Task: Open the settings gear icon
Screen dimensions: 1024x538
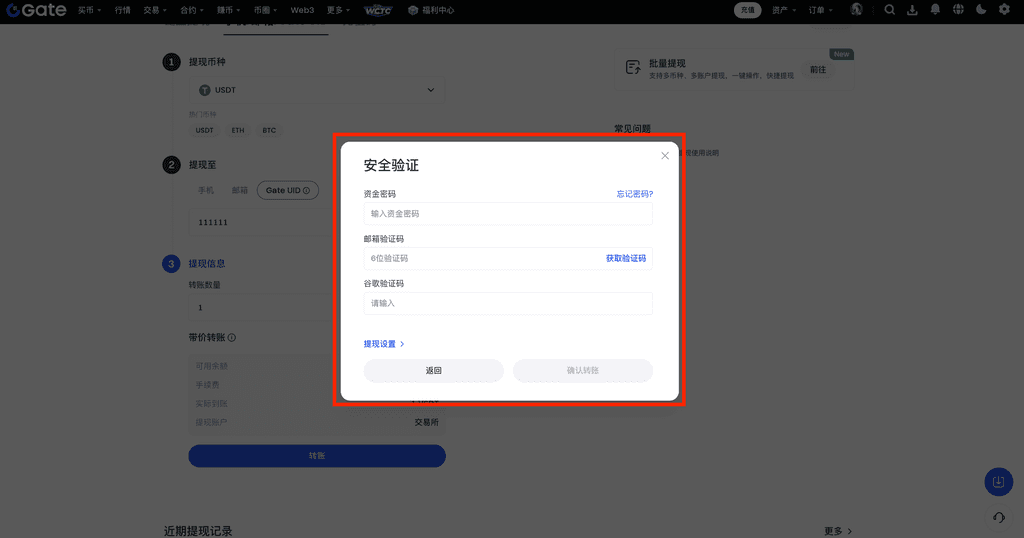Action: click(x=1004, y=10)
